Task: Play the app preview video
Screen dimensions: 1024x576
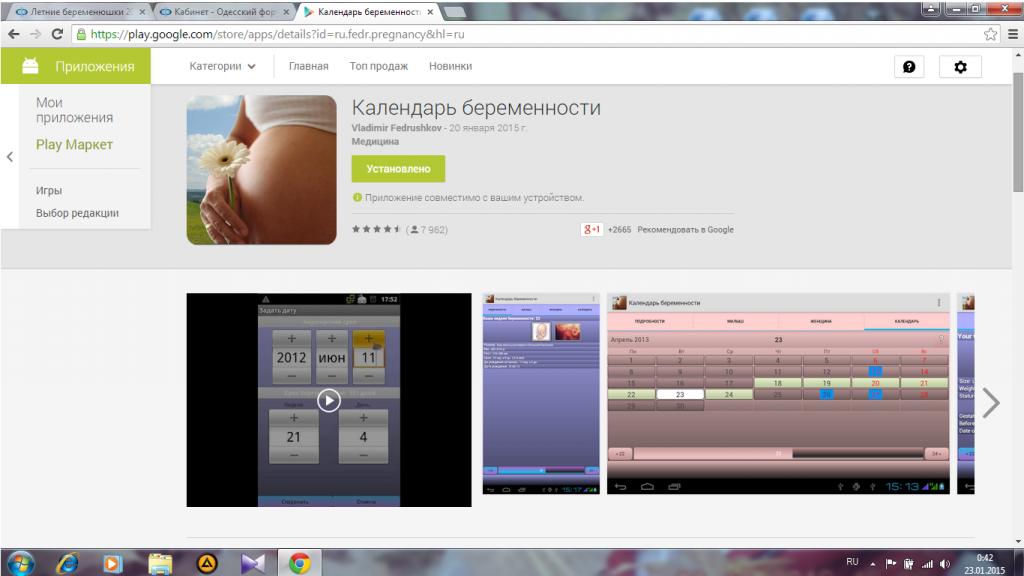Action: click(x=329, y=400)
